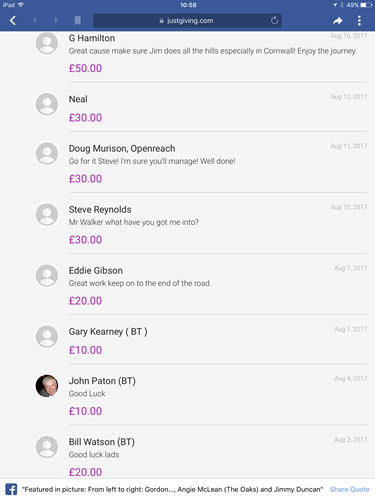
Task: Tap the battery indicator in status bar
Action: [x=366, y=5]
